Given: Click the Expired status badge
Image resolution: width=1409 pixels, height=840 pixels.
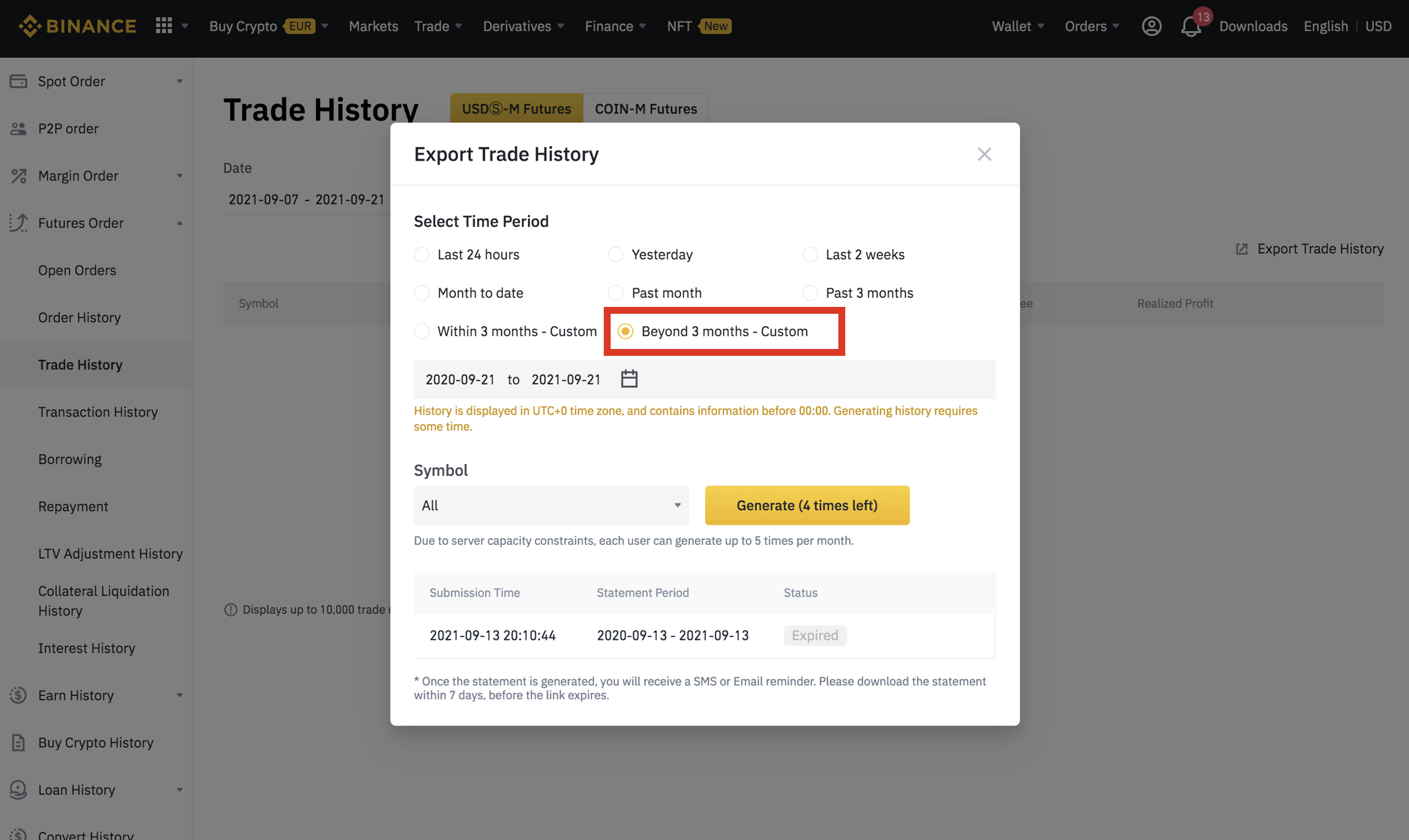Looking at the screenshot, I should tap(815, 635).
